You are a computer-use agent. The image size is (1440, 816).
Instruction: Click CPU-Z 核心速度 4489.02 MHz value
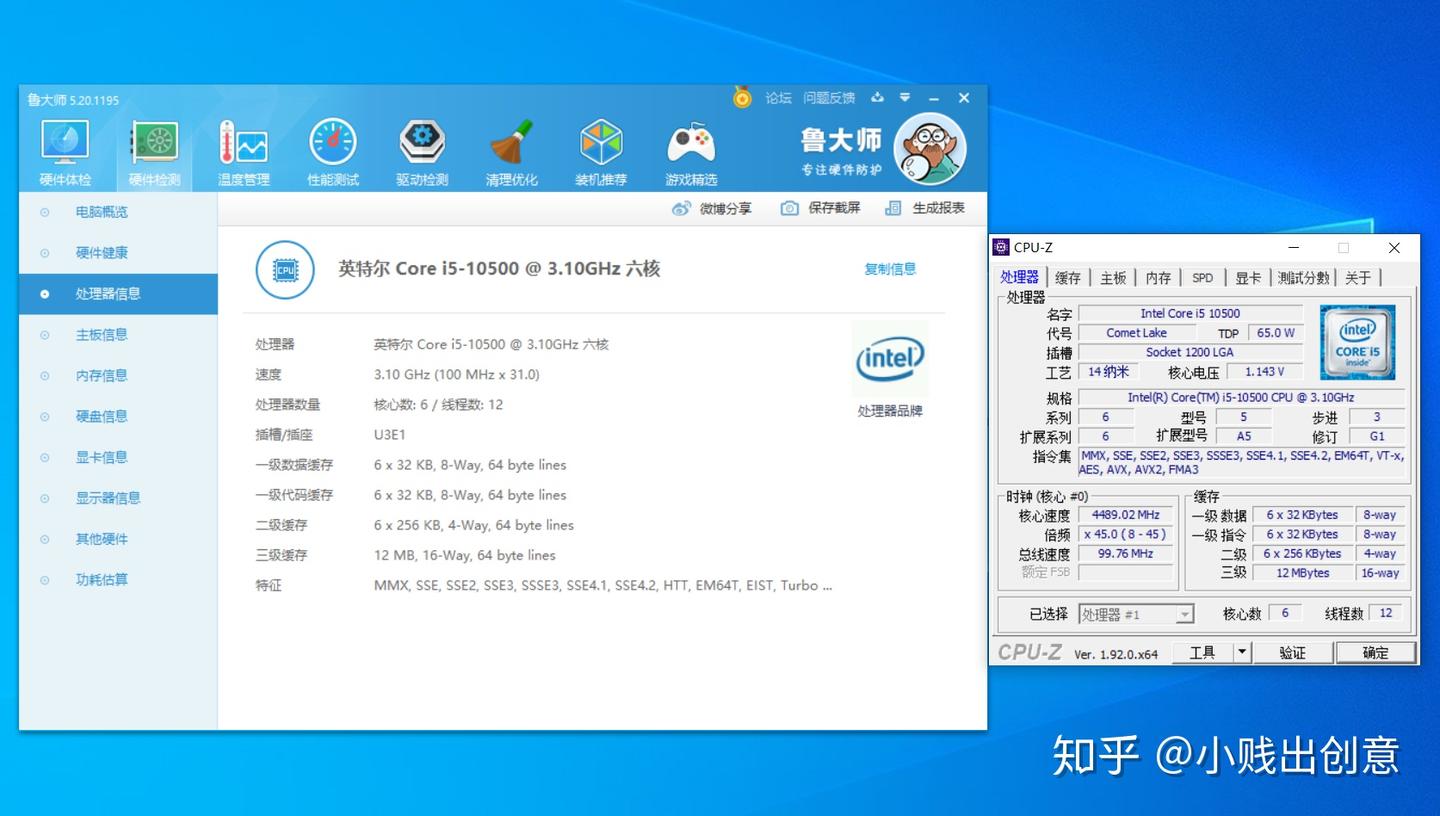(x=1125, y=515)
